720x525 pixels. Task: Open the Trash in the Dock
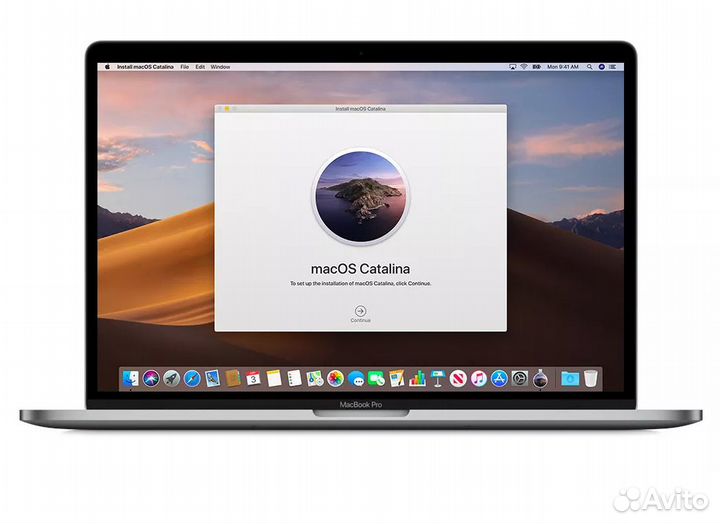tap(591, 379)
